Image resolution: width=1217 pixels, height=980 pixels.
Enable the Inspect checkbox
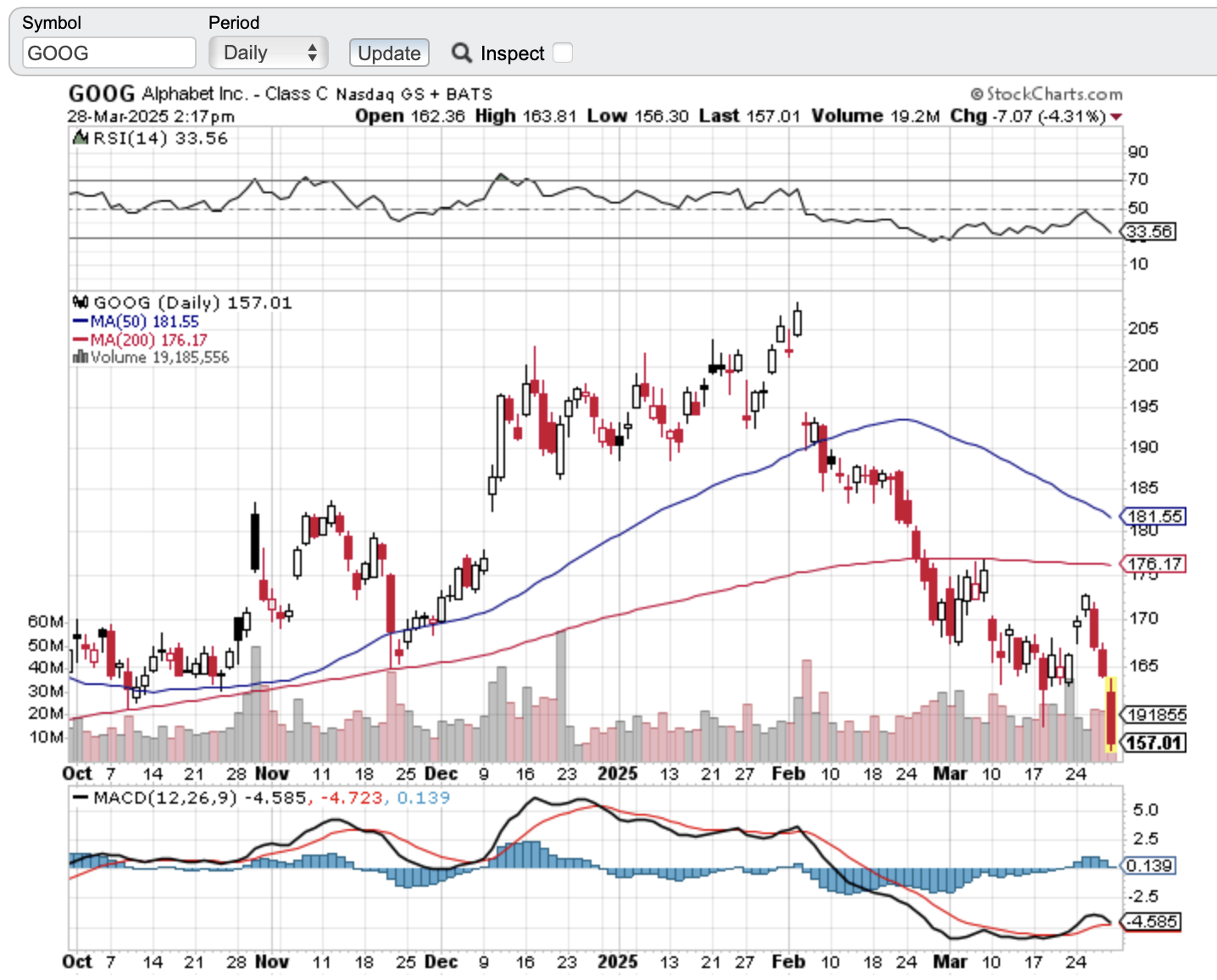(563, 53)
